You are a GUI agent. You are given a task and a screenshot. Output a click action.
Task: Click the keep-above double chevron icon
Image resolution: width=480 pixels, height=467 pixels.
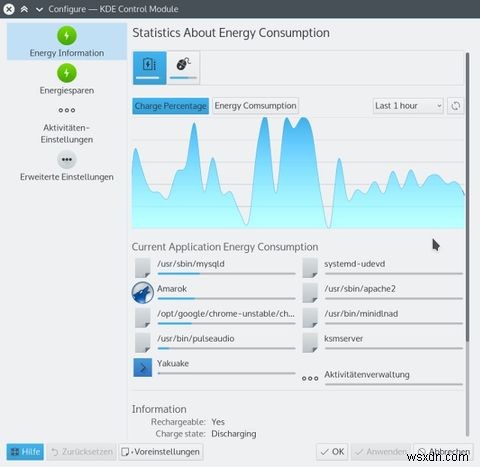pyautogui.click(x=24, y=9)
